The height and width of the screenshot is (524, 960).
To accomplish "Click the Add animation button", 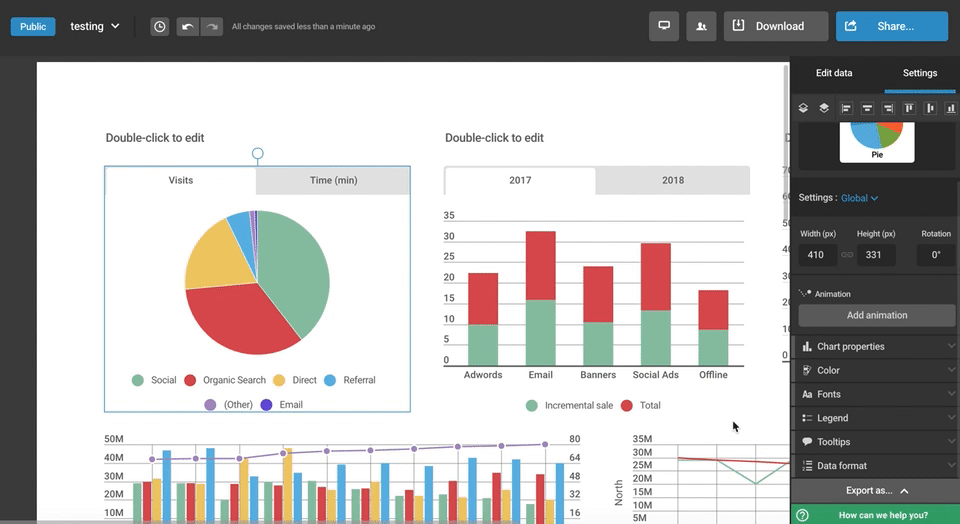I will pyautogui.click(x=877, y=315).
